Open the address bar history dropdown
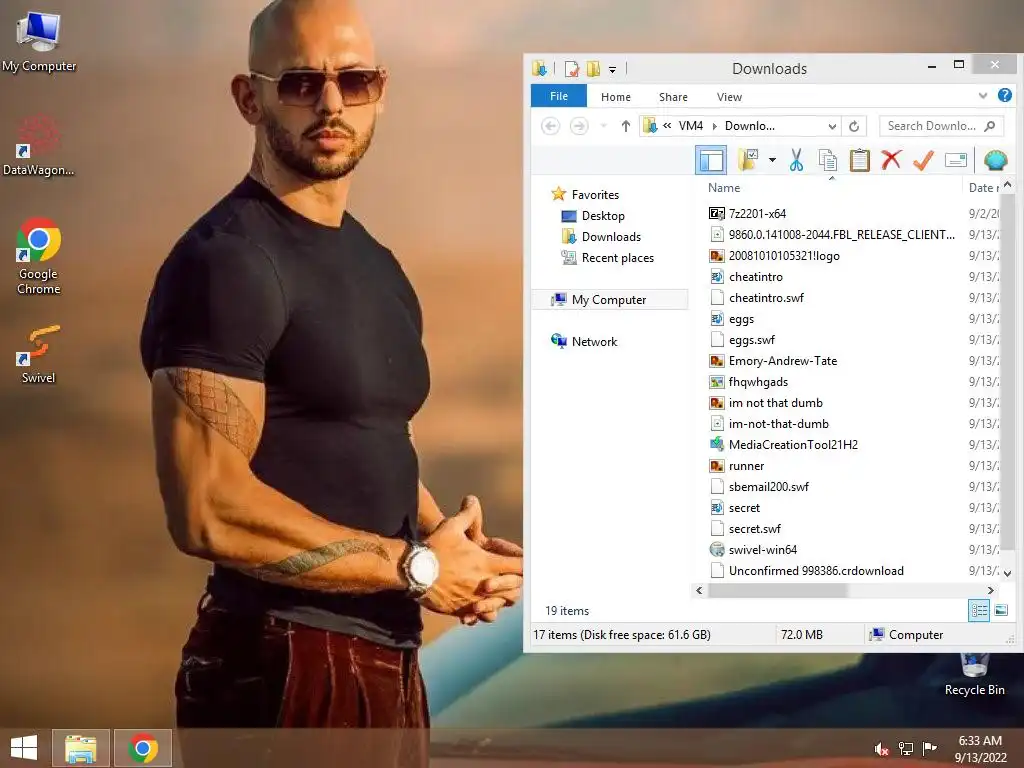The height and width of the screenshot is (768, 1024). click(832, 126)
